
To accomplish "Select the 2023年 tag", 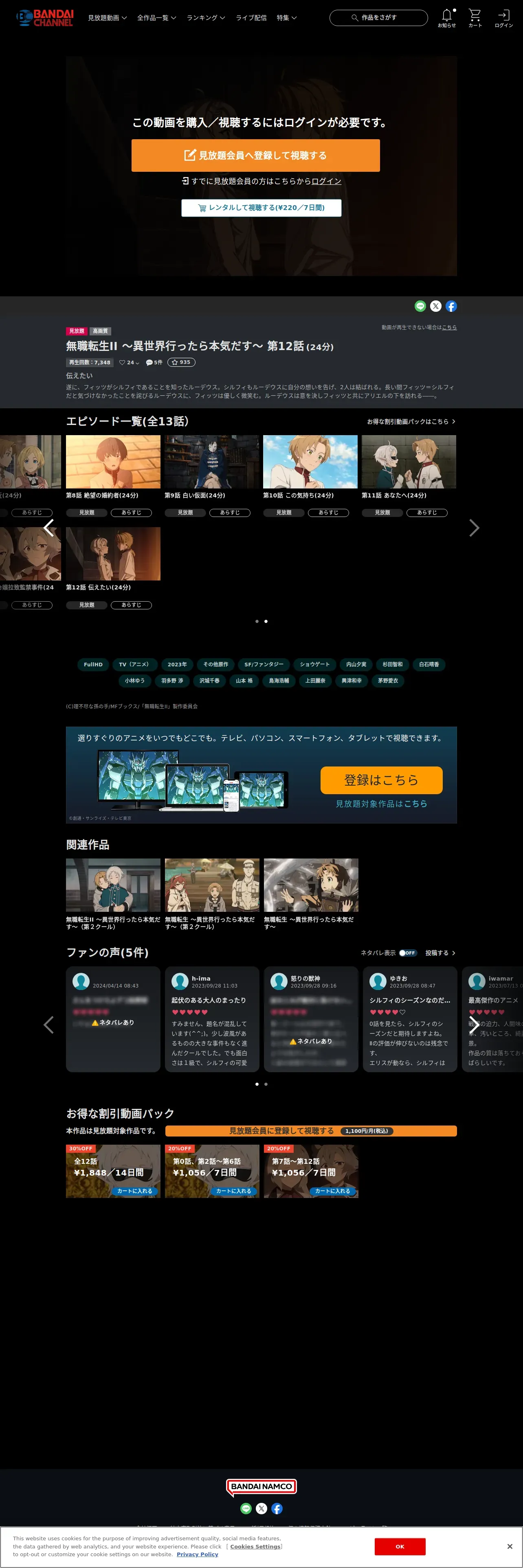I will point(177,664).
